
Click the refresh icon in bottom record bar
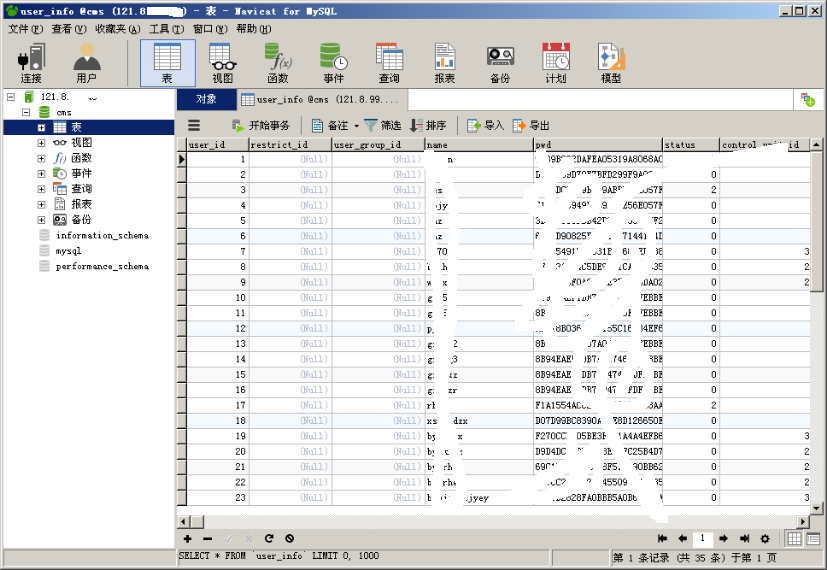(269, 539)
